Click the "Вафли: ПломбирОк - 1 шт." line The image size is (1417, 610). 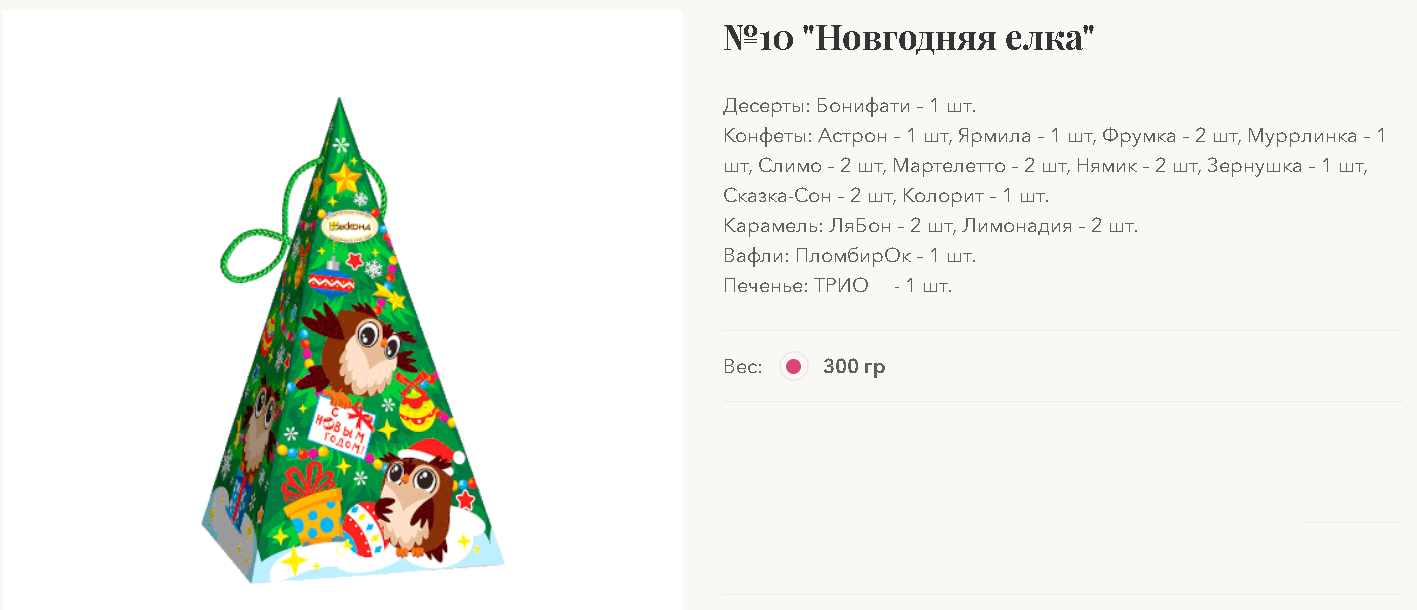[x=849, y=256]
